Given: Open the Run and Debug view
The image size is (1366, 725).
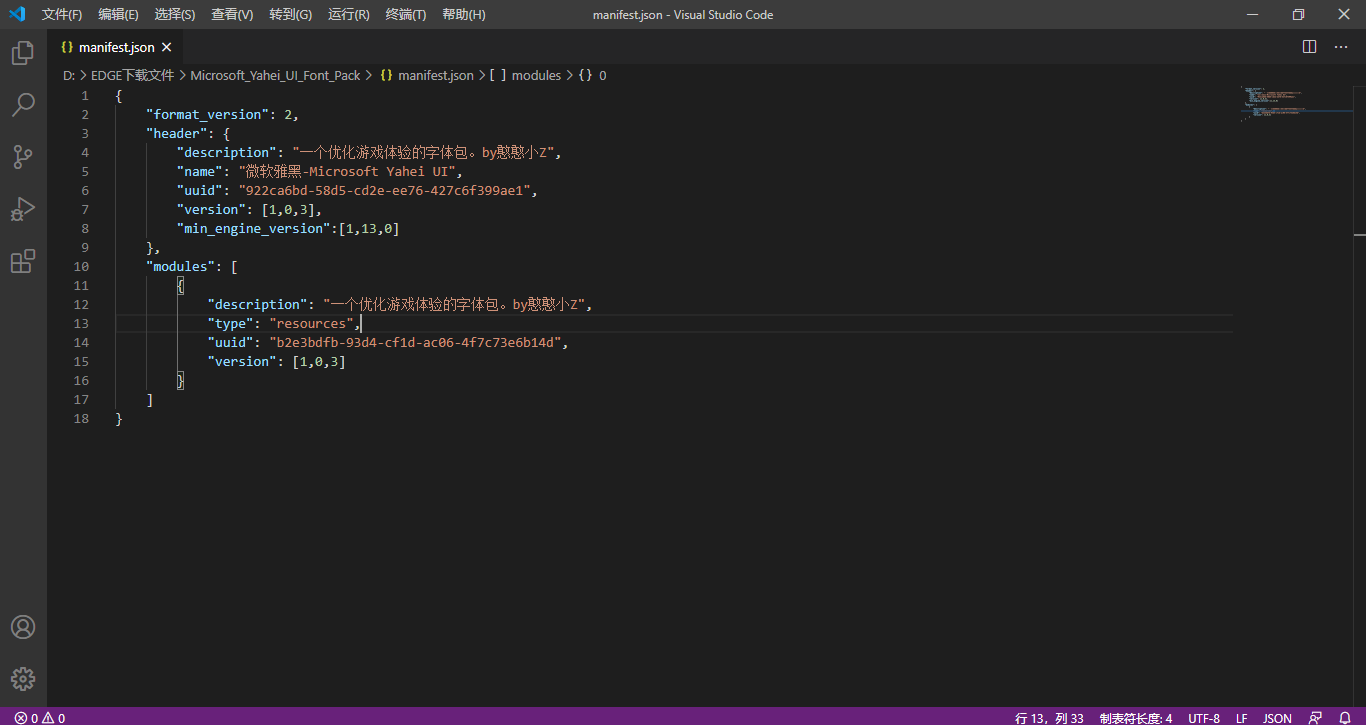Looking at the screenshot, I should click(x=23, y=209).
